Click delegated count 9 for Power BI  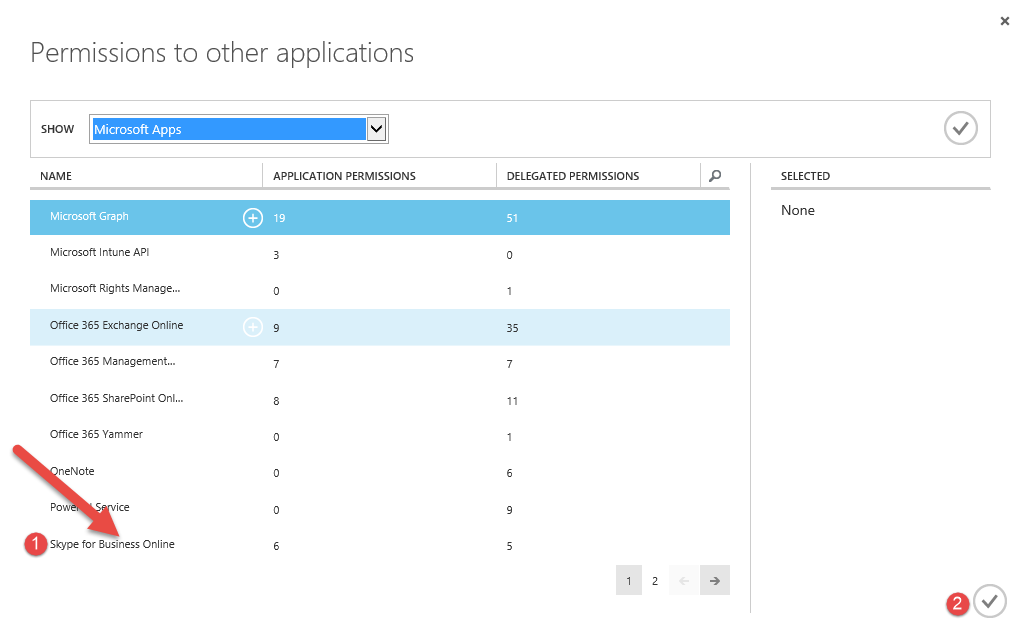(x=509, y=510)
